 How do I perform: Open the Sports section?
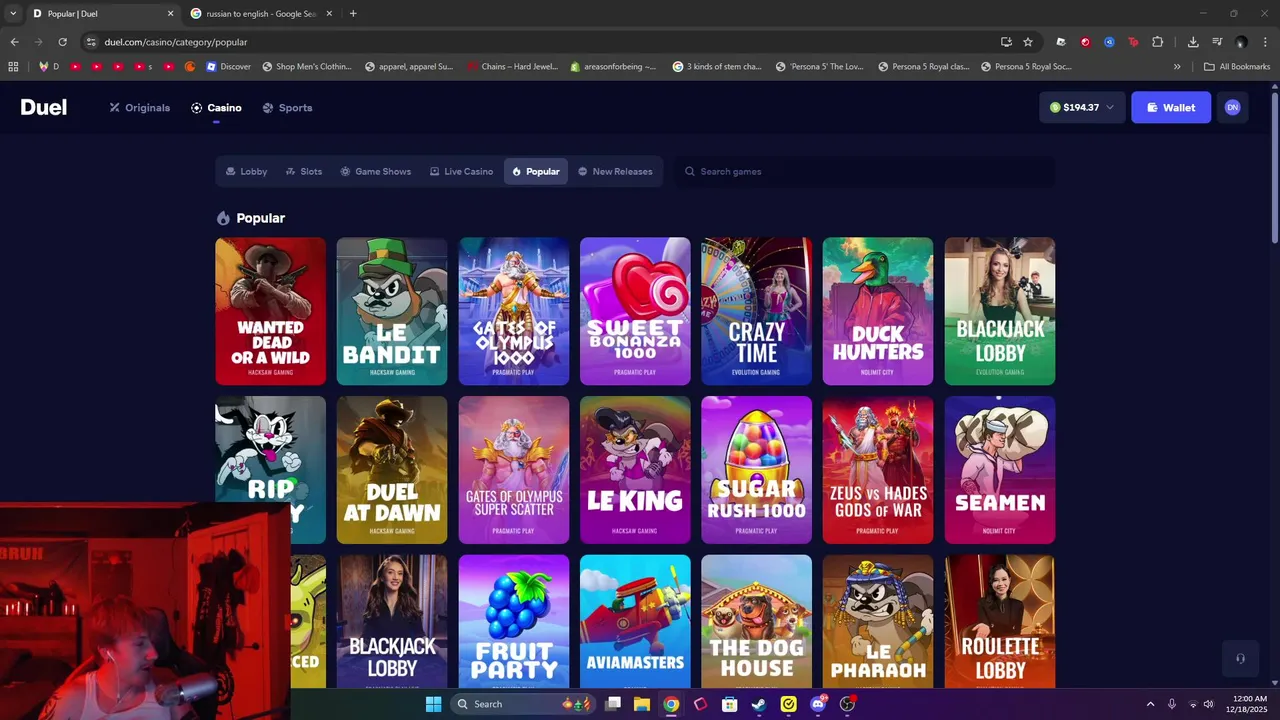click(287, 108)
